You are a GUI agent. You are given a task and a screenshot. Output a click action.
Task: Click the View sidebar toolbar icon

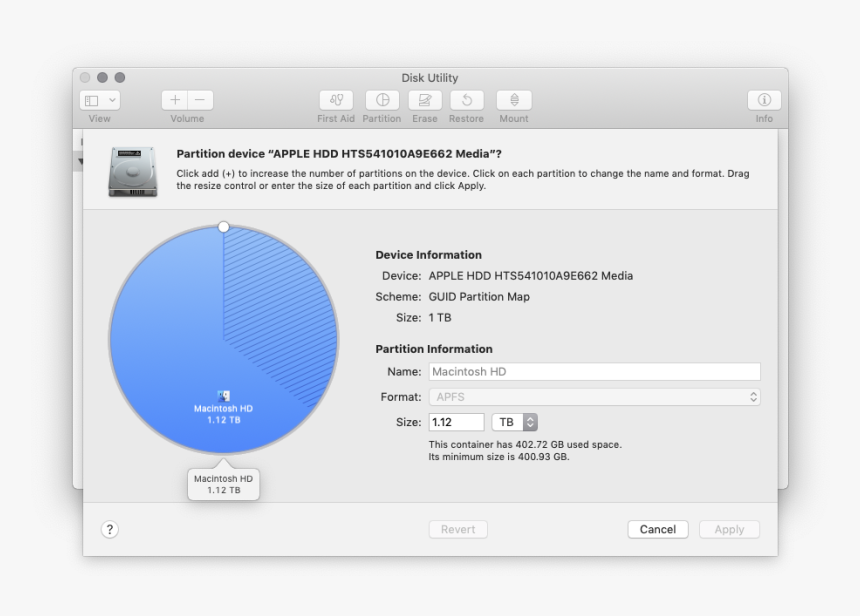pos(92,100)
